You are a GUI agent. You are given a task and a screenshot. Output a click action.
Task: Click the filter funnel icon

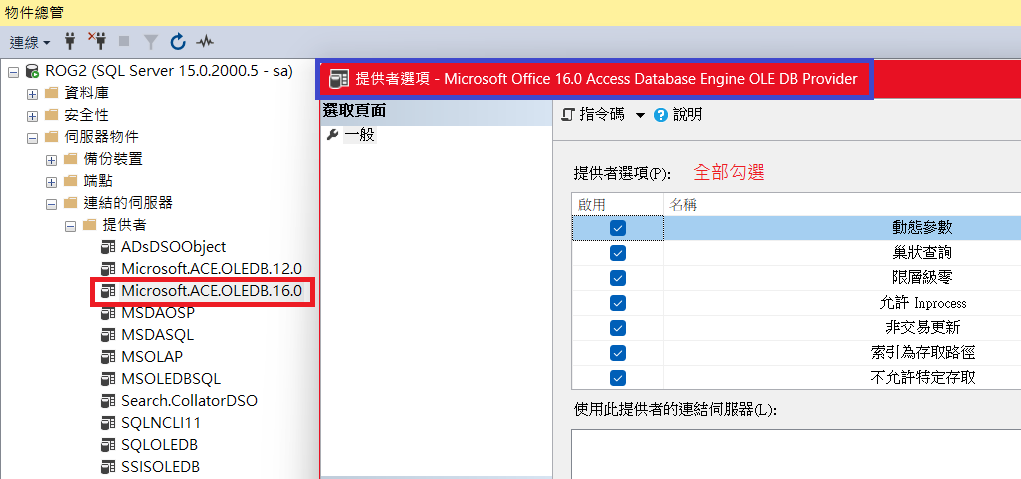click(x=150, y=43)
